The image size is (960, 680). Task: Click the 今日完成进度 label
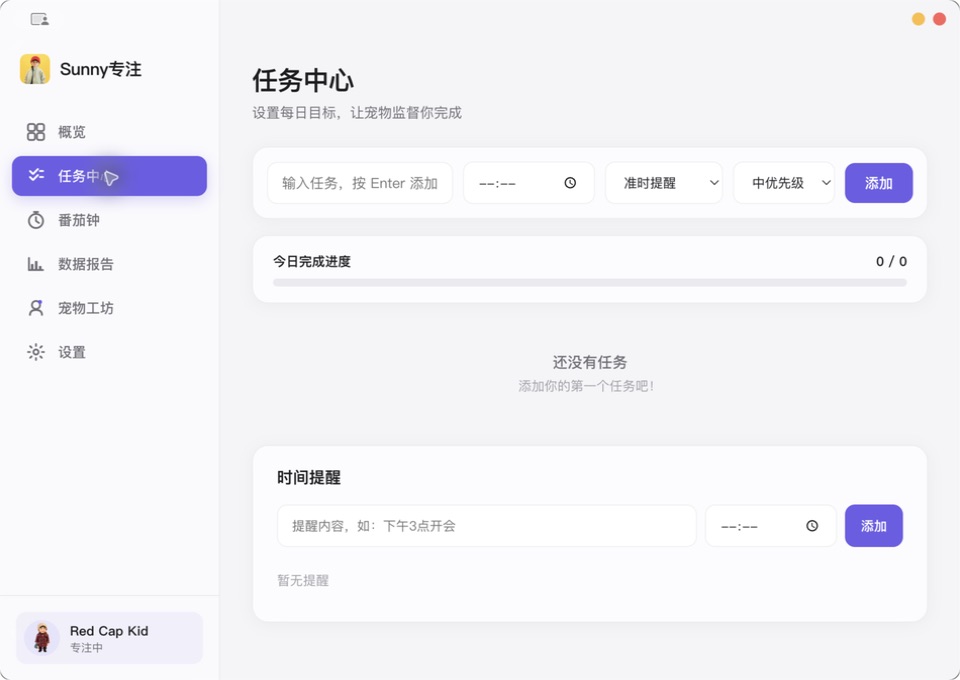click(312, 261)
